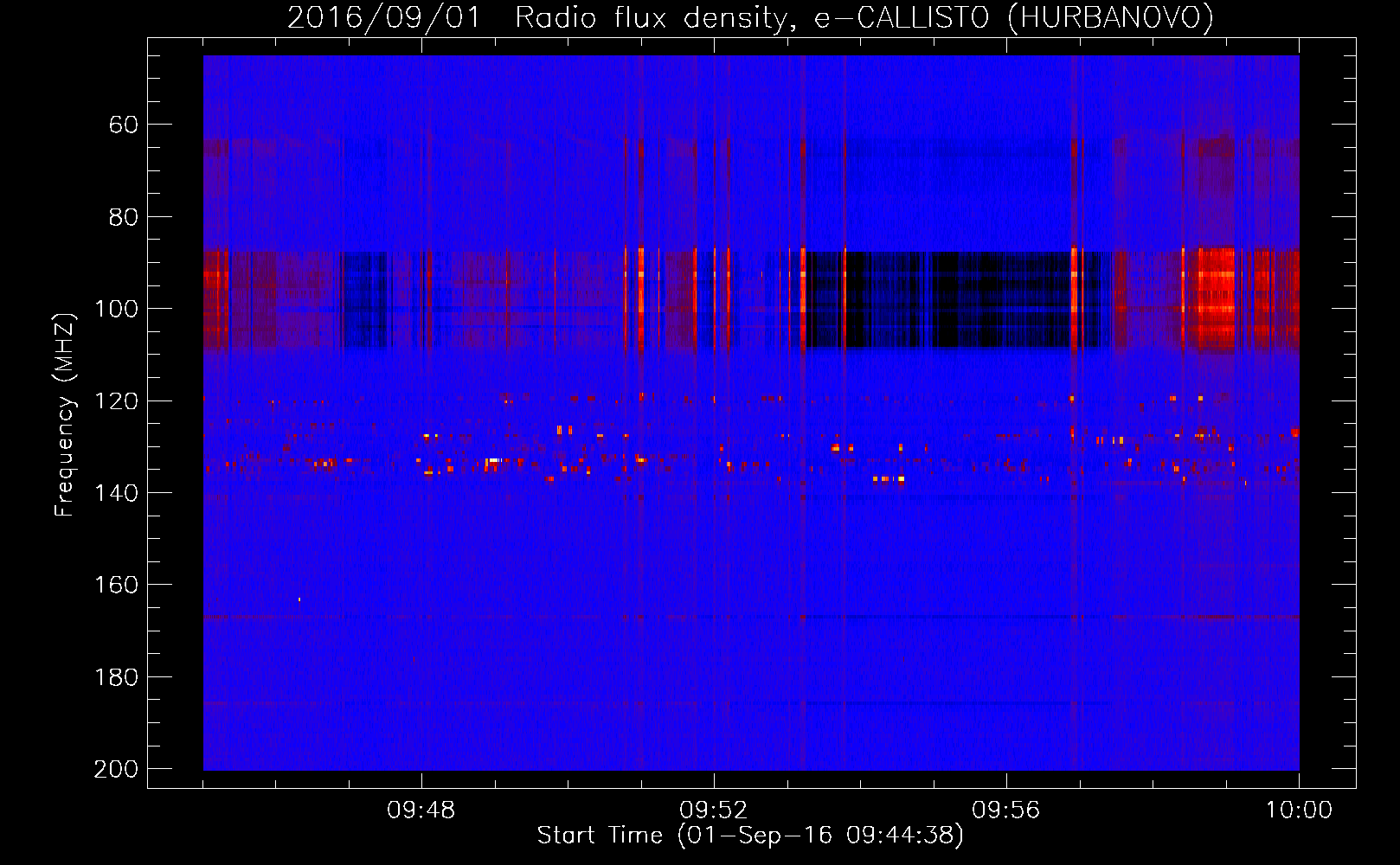The width and height of the screenshot is (1400, 865).
Task: Click the 09:52 time tick label
Action: (x=714, y=811)
